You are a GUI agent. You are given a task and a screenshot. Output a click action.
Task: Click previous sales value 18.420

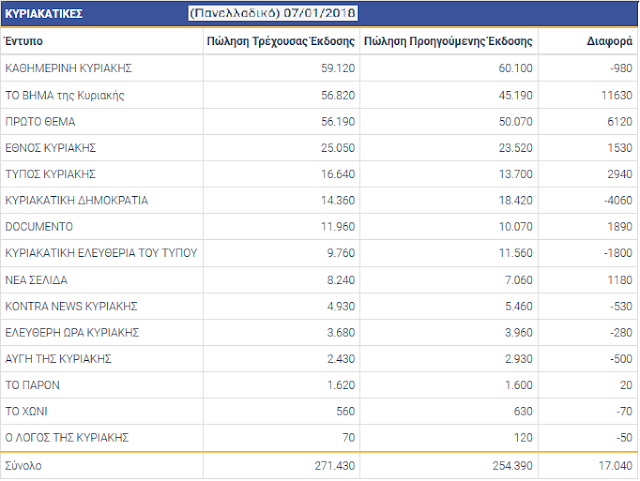coord(516,200)
